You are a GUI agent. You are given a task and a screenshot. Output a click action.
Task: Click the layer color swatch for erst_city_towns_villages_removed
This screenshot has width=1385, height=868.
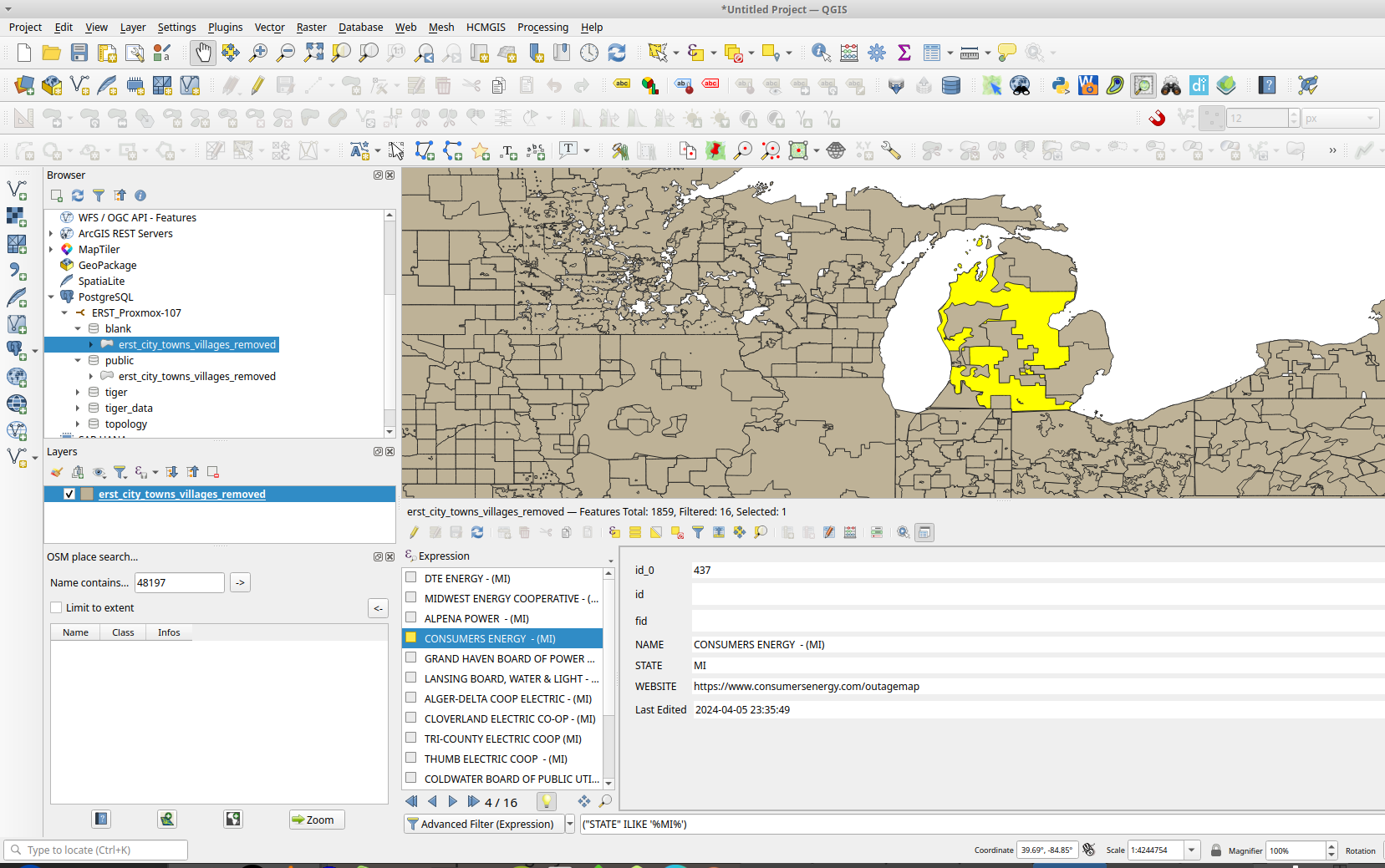[x=87, y=495]
